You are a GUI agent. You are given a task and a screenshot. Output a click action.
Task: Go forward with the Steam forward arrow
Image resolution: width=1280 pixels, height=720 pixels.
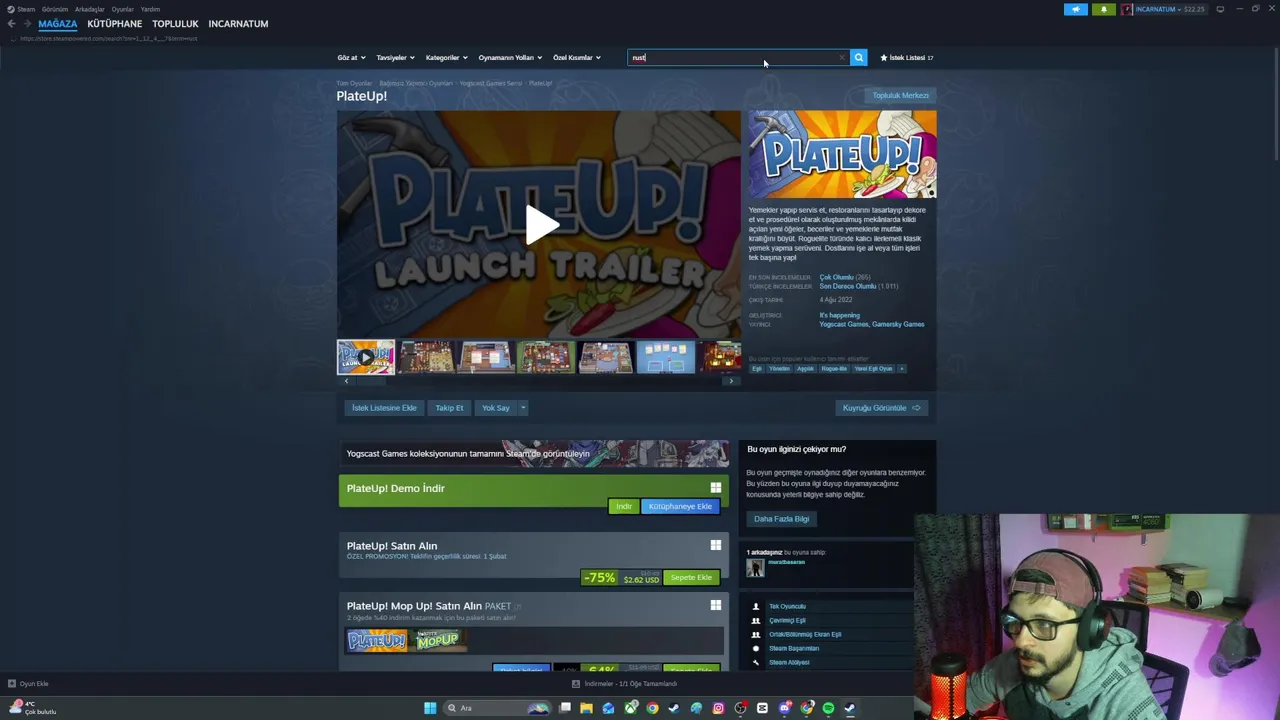(27, 24)
